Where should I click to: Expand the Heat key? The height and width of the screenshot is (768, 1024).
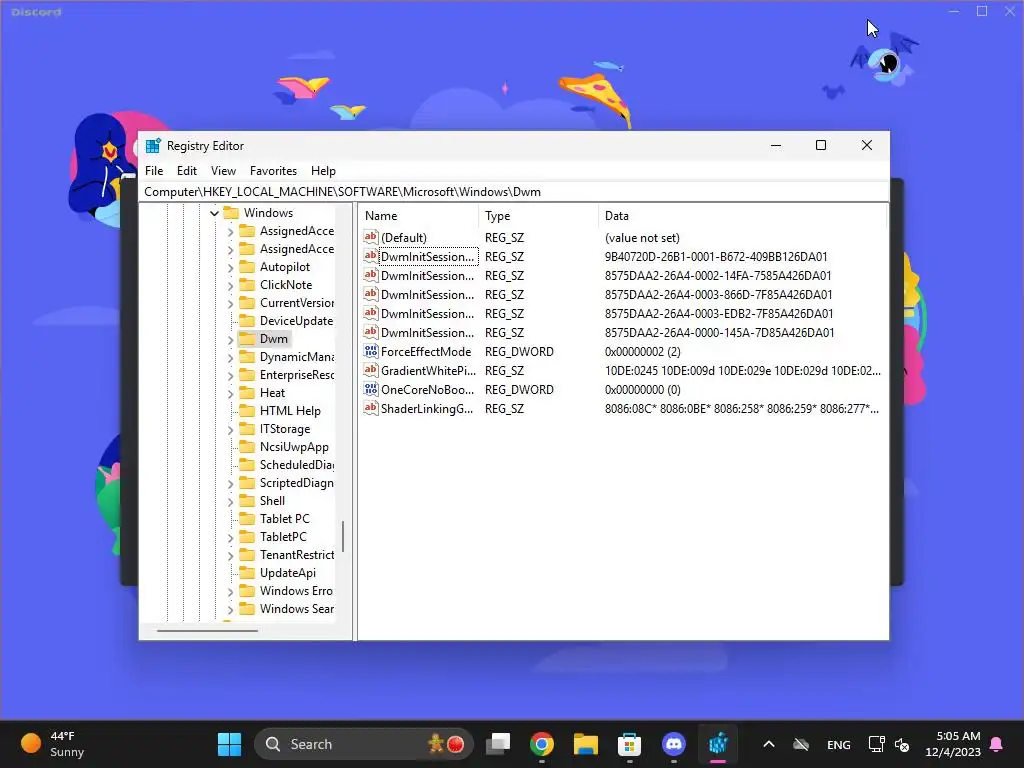[x=231, y=393]
